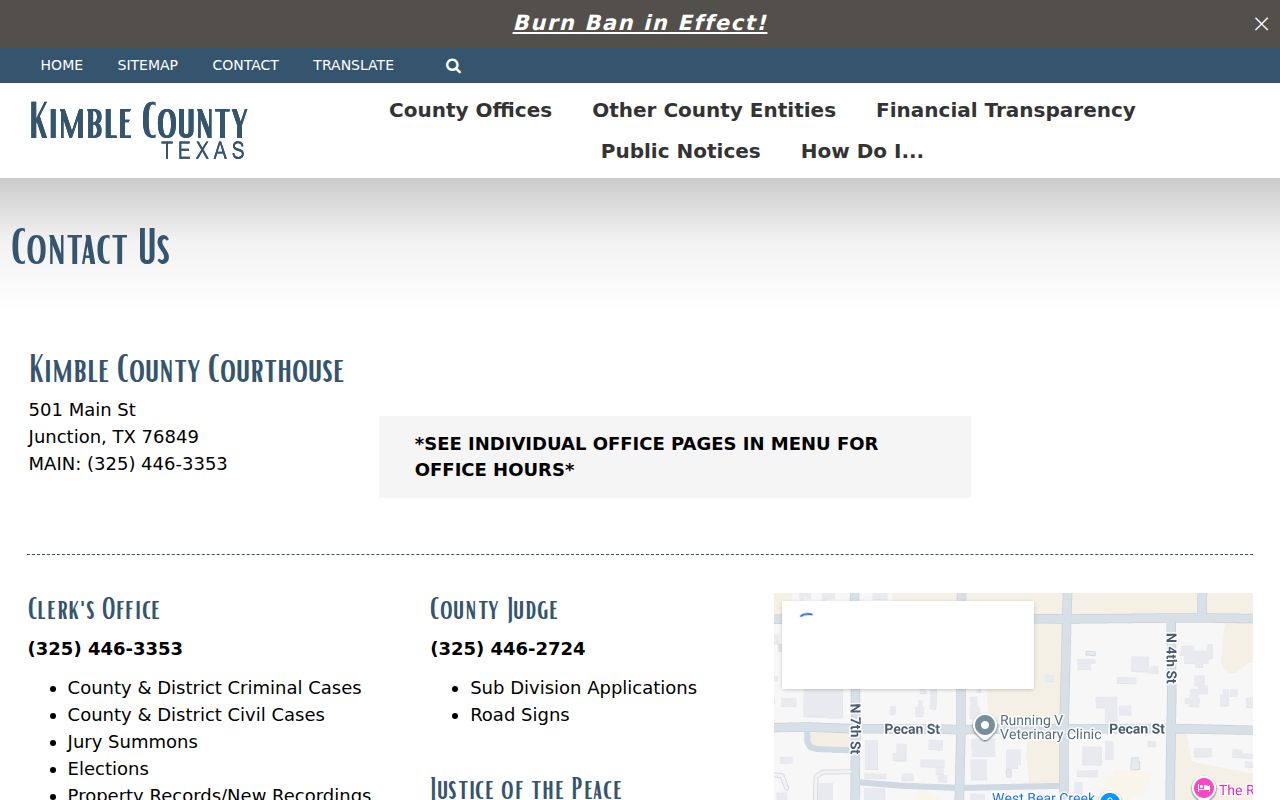Open the CONTACT link in top bar
1280x800 pixels.
coord(245,65)
